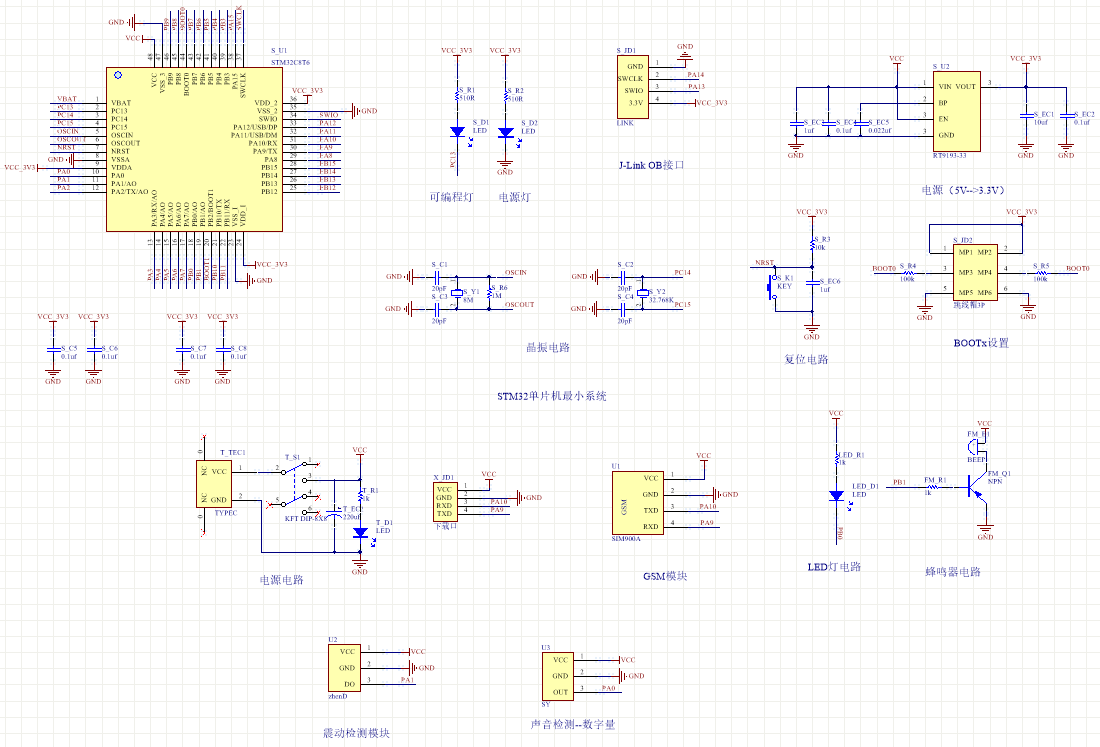The image size is (1100, 747).
Task: Click the 'SIM900A' part name text
Action: tap(626, 539)
